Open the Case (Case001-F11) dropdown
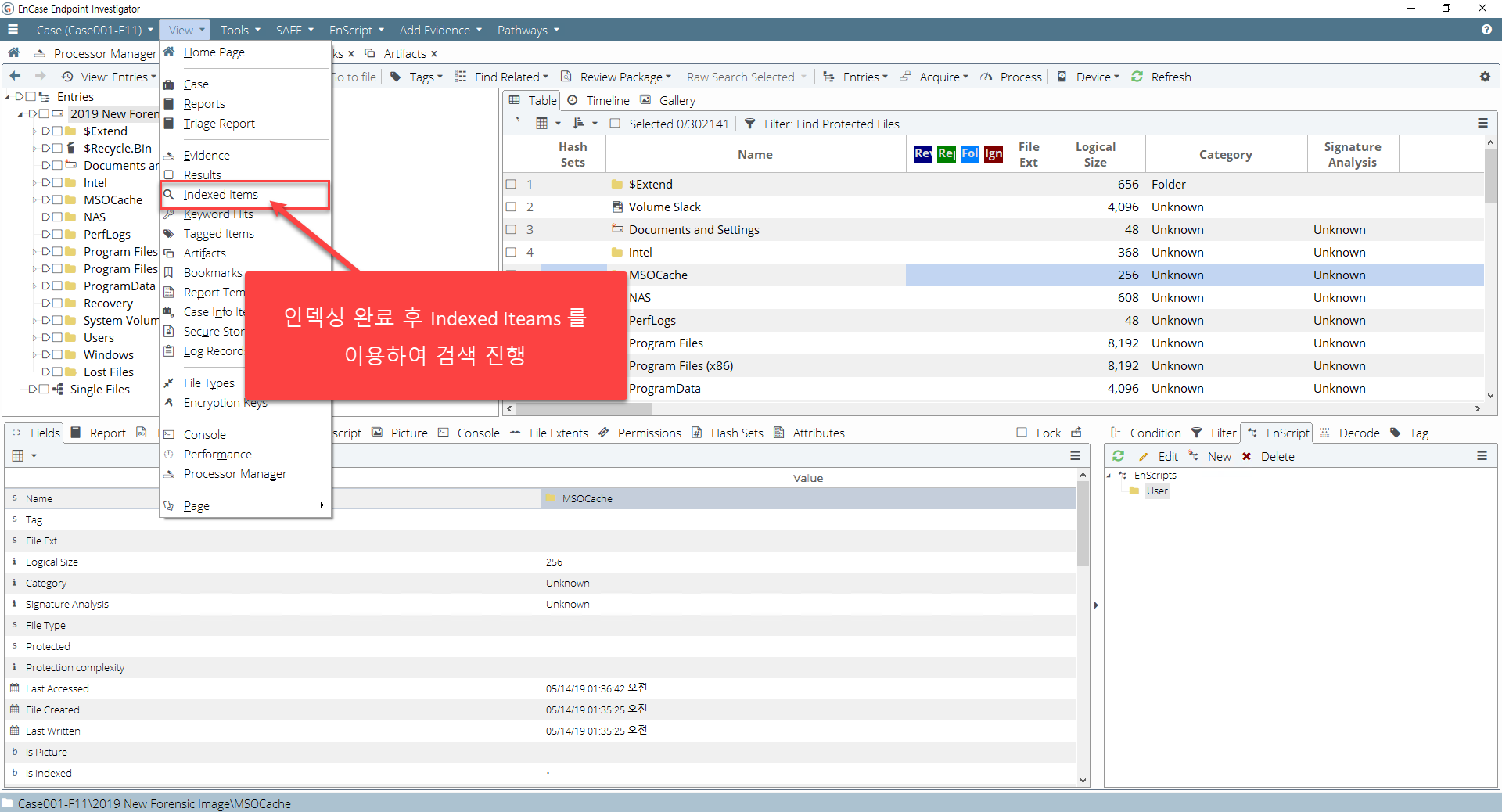Screen dimensions: 1502x812 (x=94, y=30)
